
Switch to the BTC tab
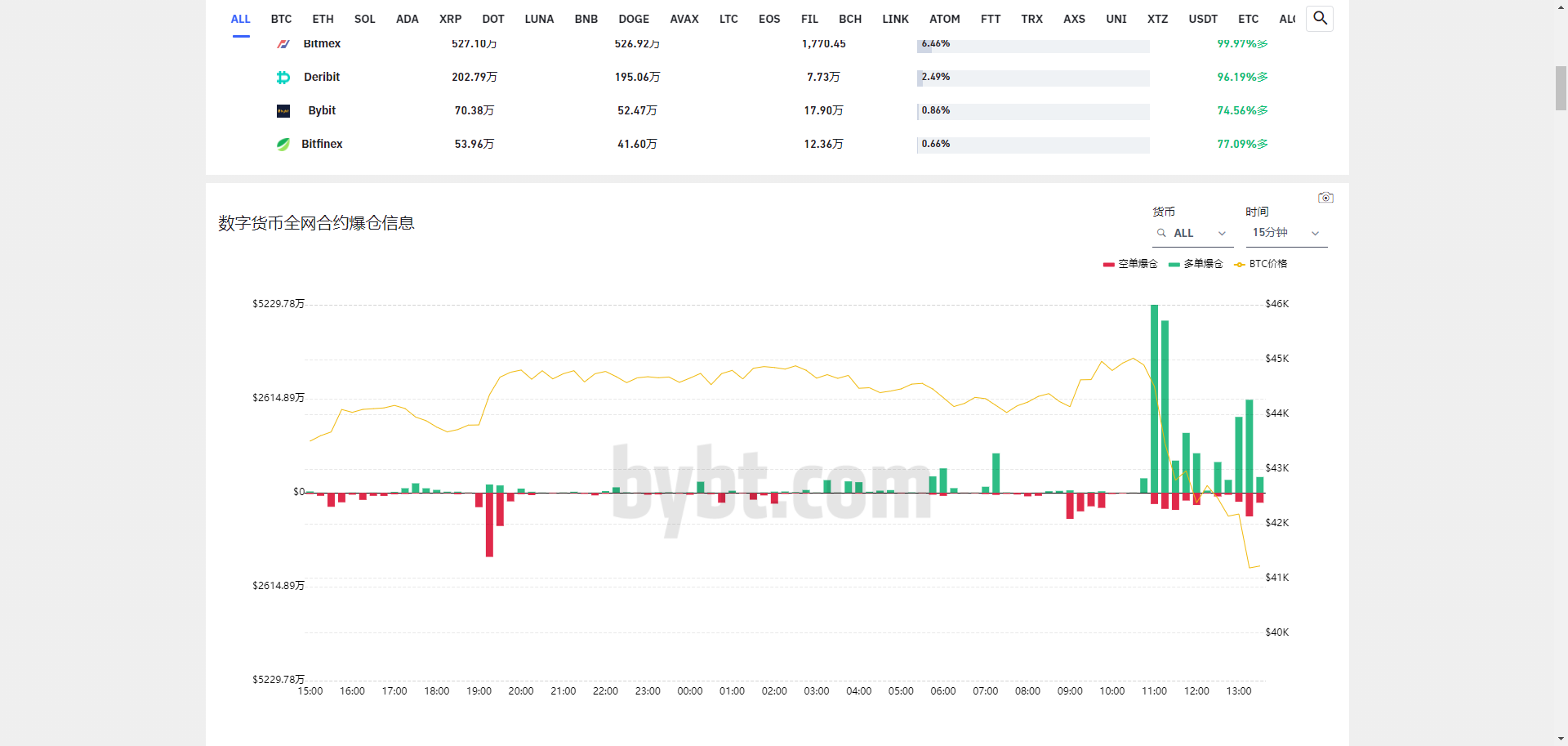[281, 19]
